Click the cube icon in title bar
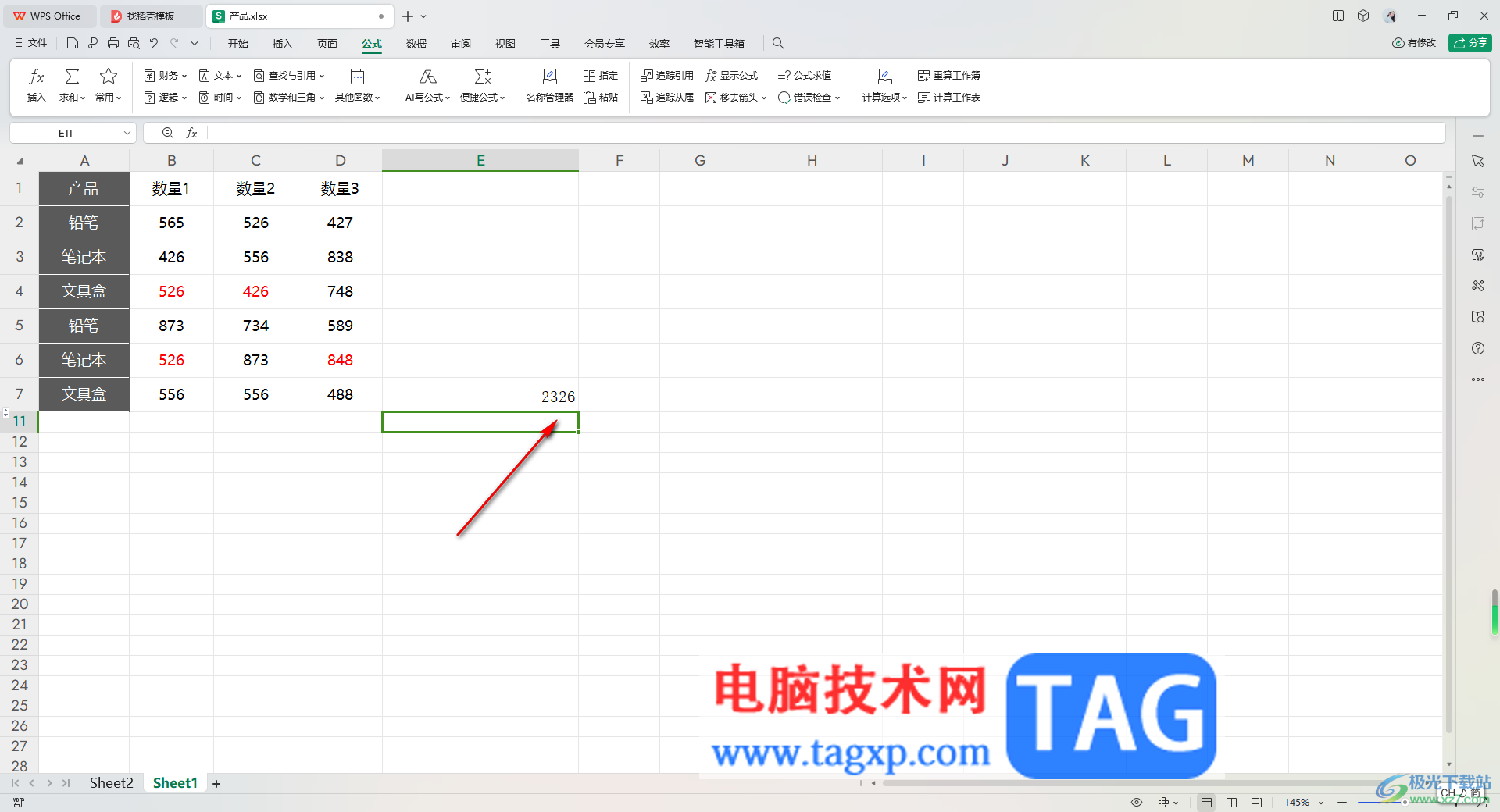Image resolution: width=1500 pixels, height=812 pixels. (1363, 16)
